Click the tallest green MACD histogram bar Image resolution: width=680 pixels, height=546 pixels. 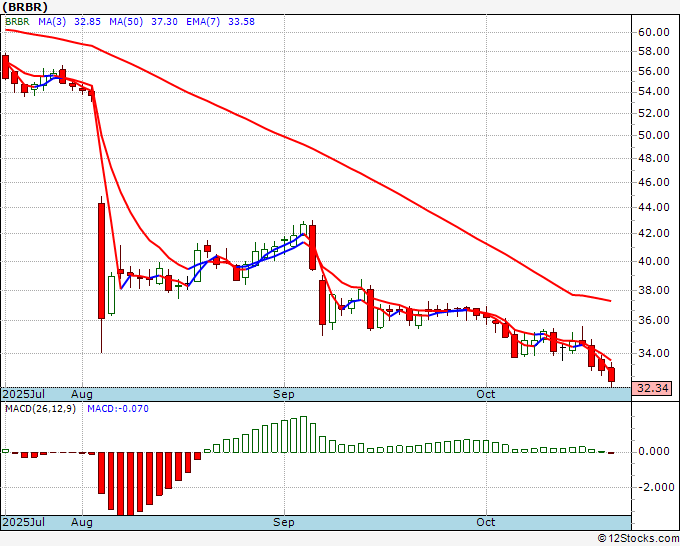[304, 435]
